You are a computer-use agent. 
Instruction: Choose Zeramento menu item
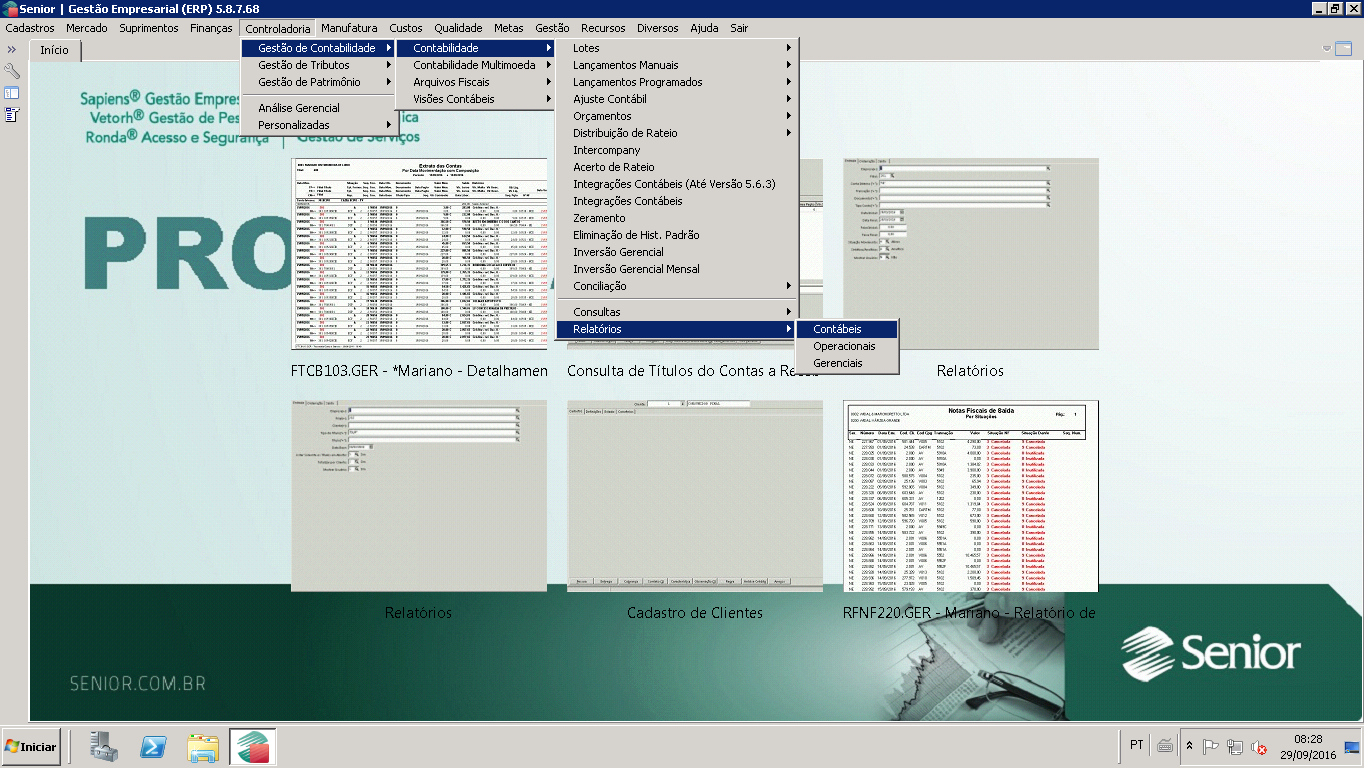click(x=677, y=218)
